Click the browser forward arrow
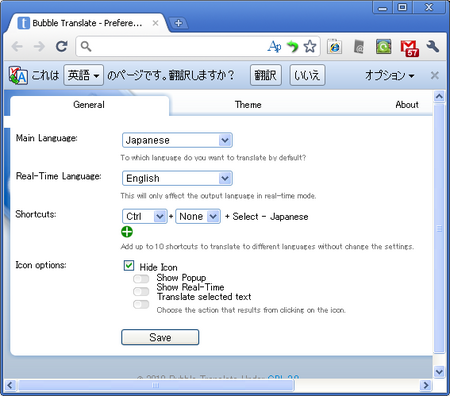The width and height of the screenshot is (450, 396). pyautogui.click(x=39, y=47)
